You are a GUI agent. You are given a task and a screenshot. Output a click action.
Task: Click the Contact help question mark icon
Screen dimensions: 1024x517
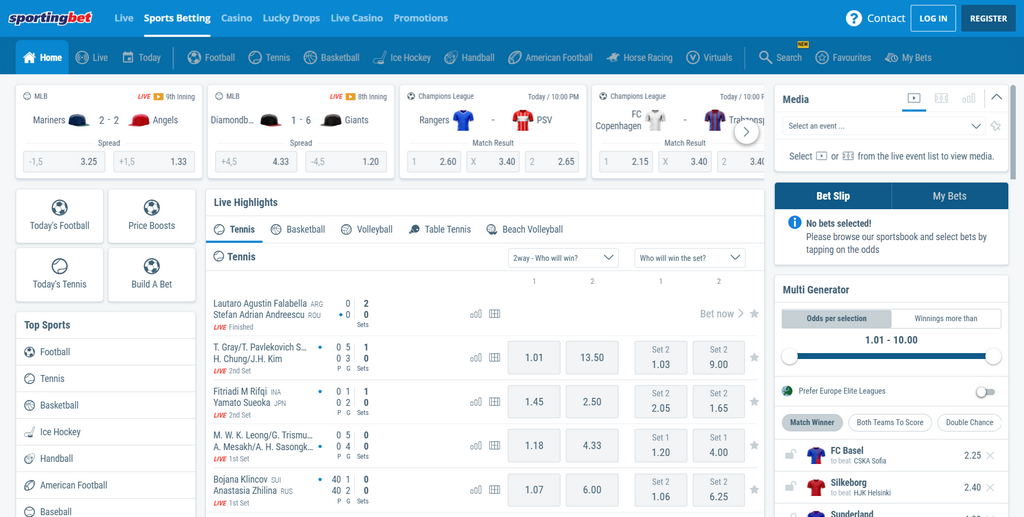tap(853, 18)
